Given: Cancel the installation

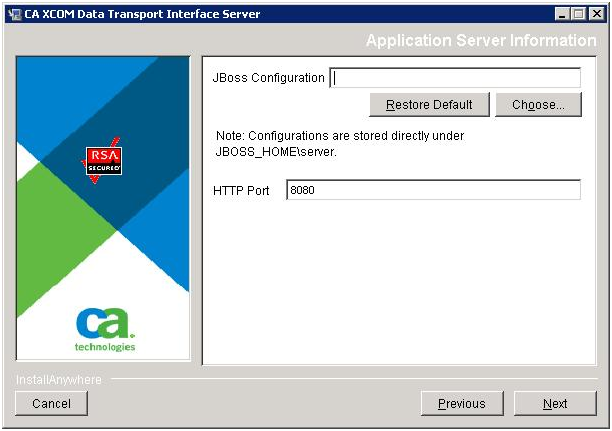Looking at the screenshot, I should (52, 403).
